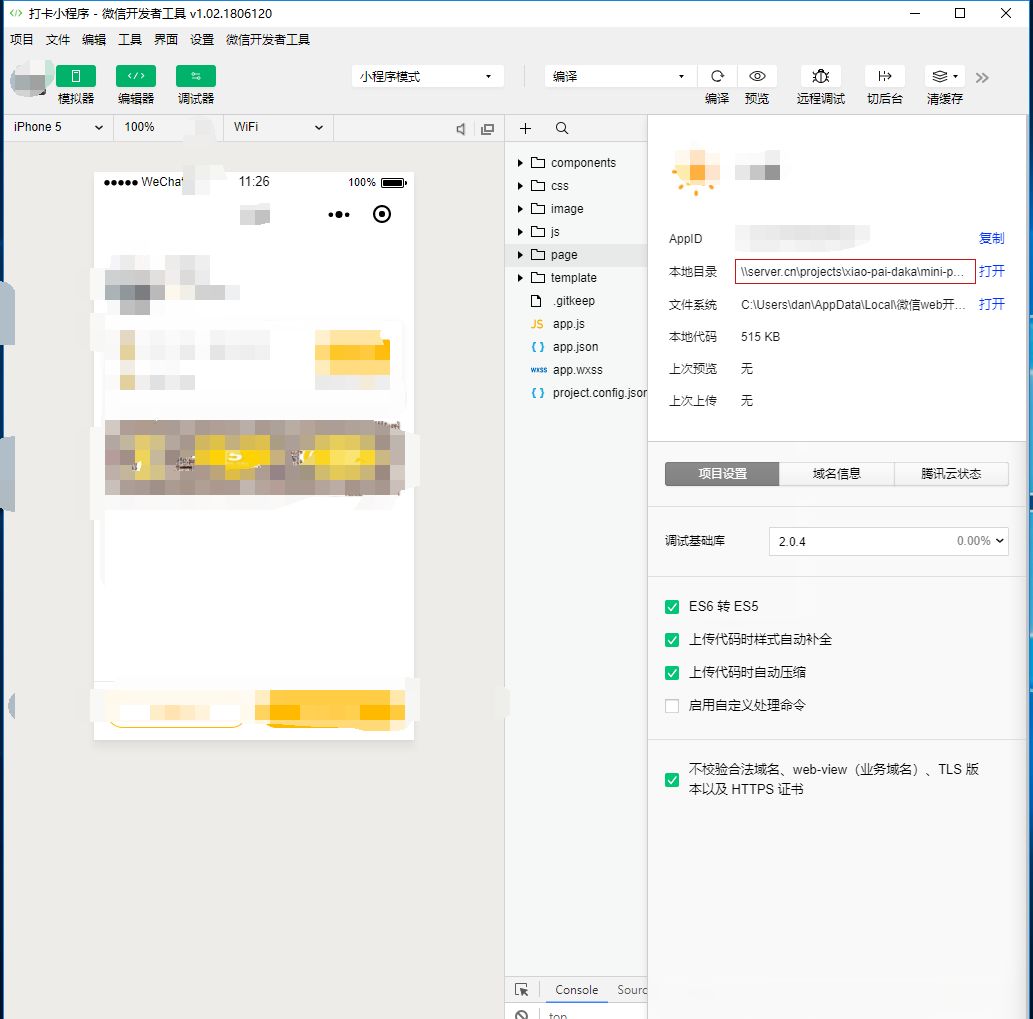Click the clear console icon
The height and width of the screenshot is (1019, 1033).
(521, 1015)
